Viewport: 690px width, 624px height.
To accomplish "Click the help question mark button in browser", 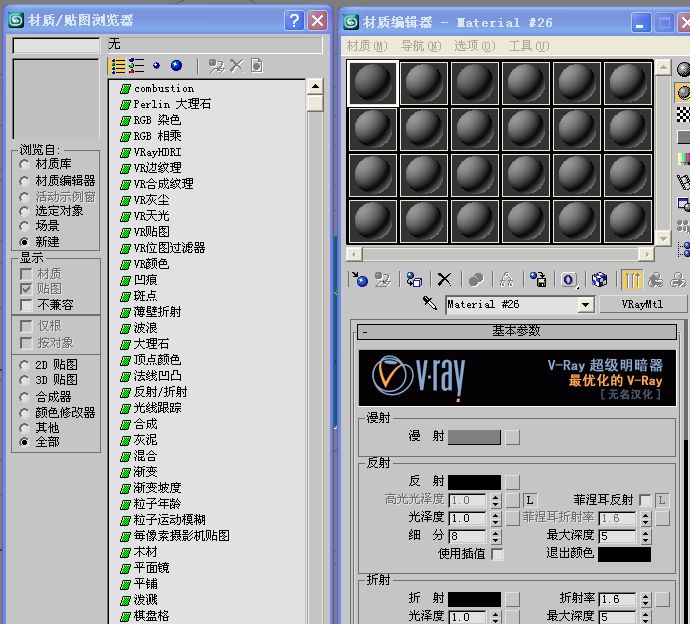I will (294, 20).
